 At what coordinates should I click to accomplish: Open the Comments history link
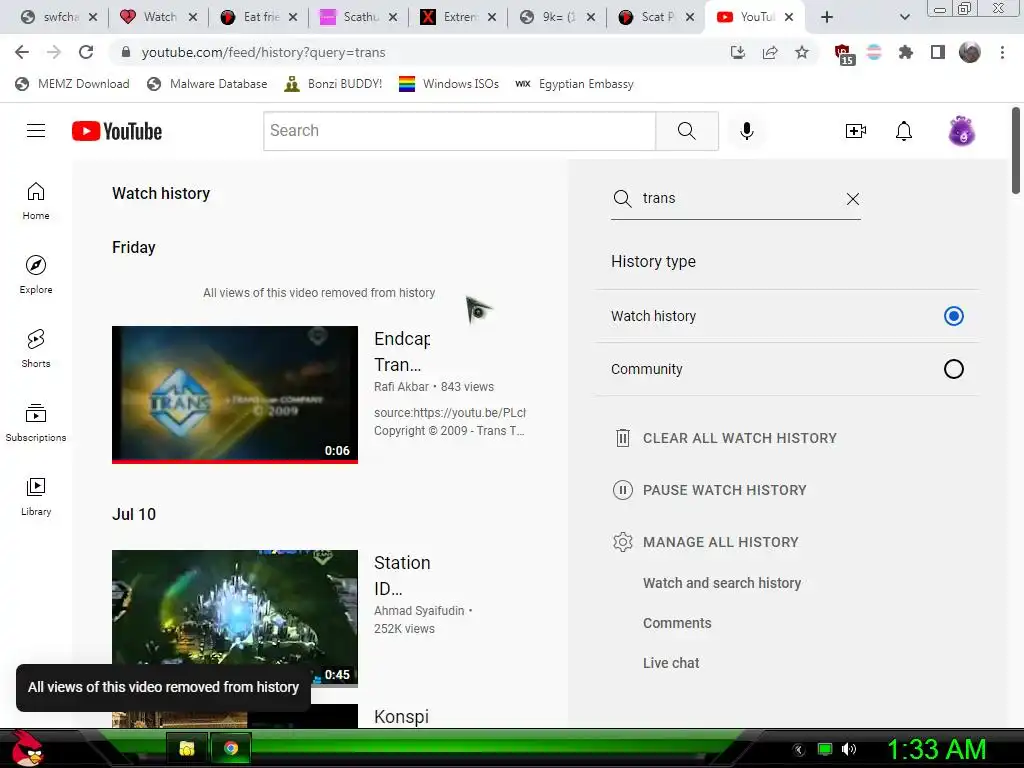[677, 623]
